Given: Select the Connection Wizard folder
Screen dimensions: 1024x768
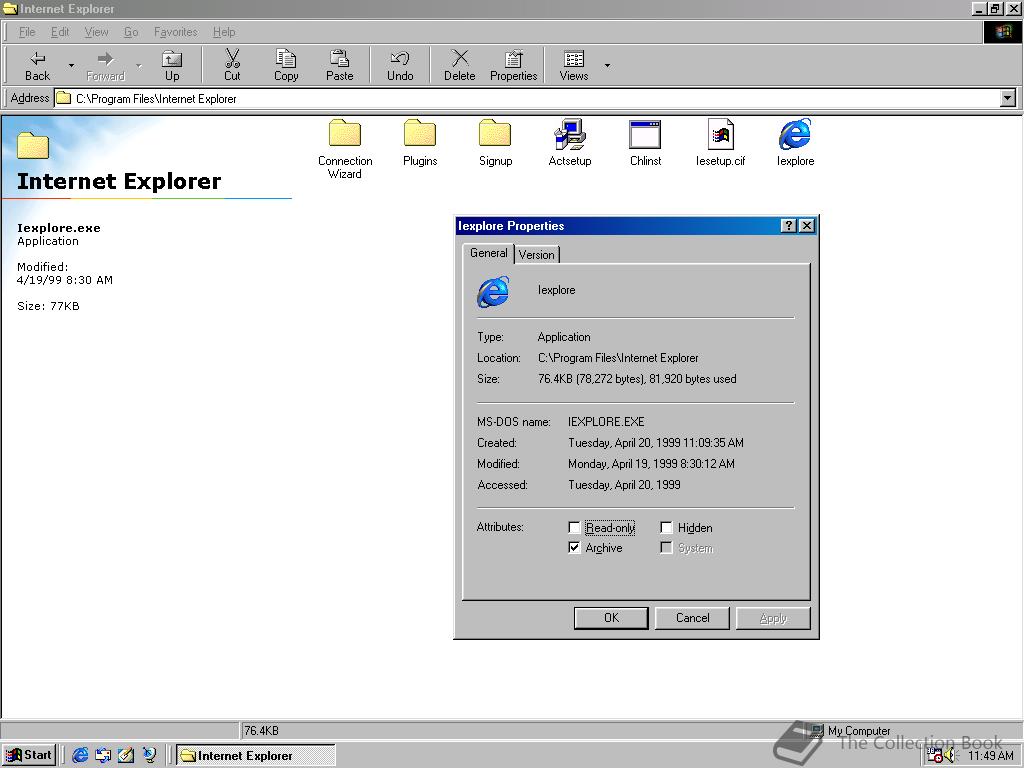Looking at the screenshot, I should 345,149.
